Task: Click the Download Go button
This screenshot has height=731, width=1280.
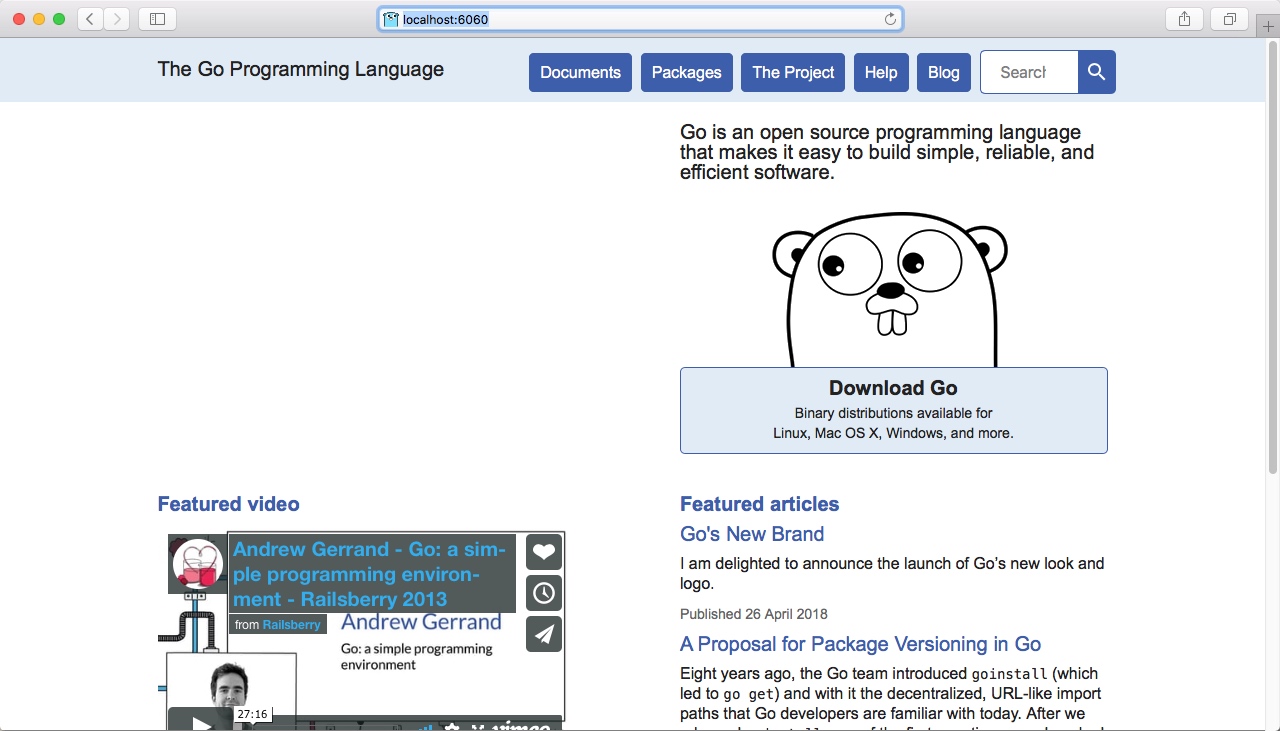Action: pyautogui.click(x=893, y=410)
